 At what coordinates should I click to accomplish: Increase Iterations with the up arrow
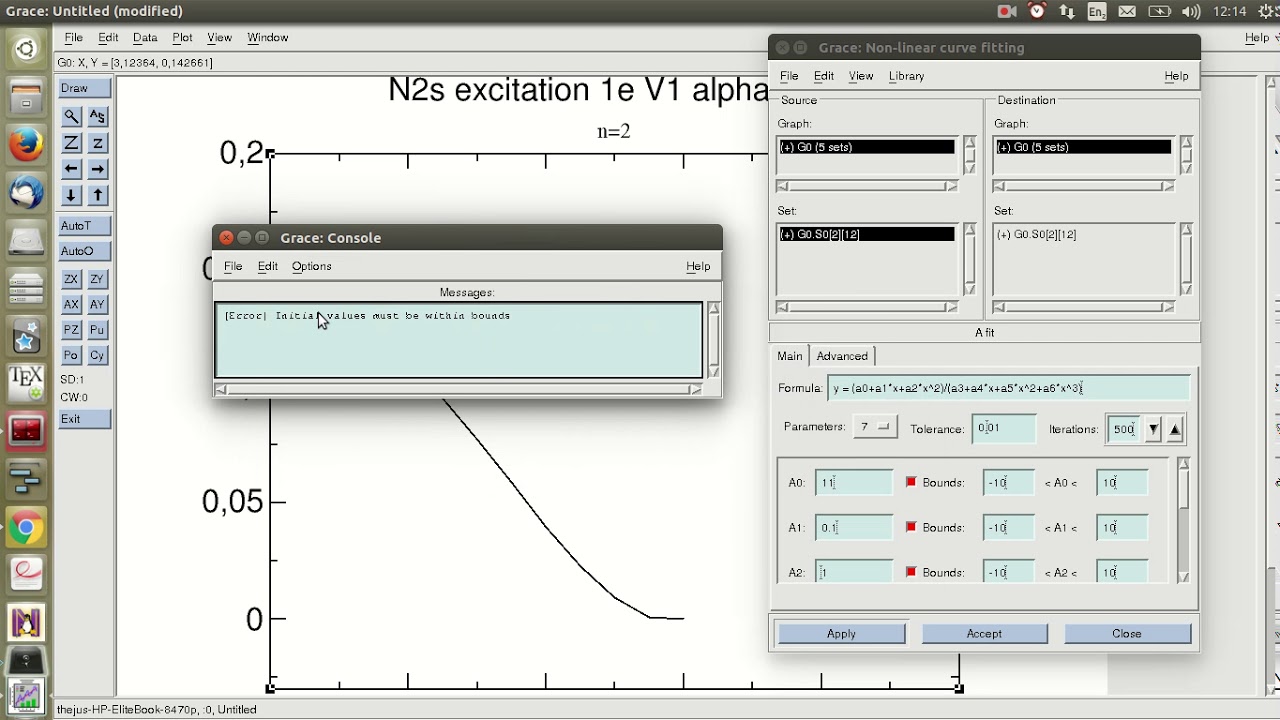[x=1175, y=429]
